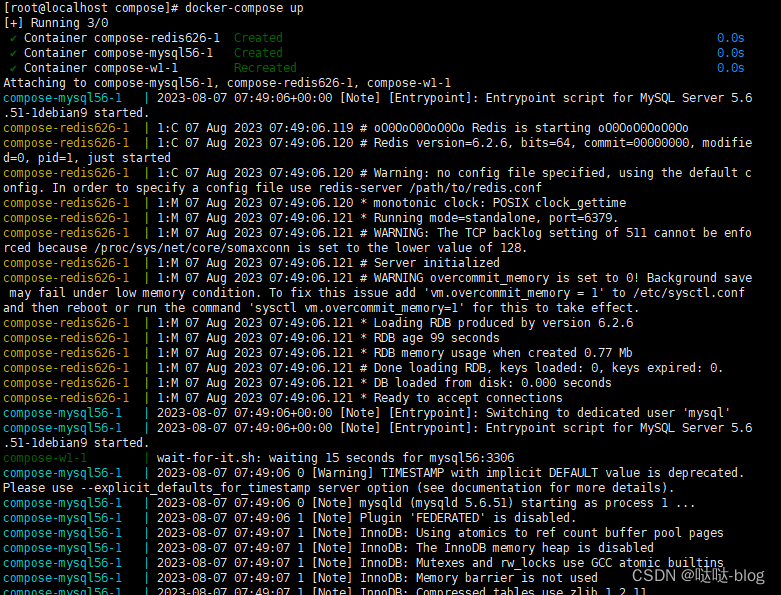
Task: Click 'The InnoDB memory heap is disabled' line
Action: [534, 548]
